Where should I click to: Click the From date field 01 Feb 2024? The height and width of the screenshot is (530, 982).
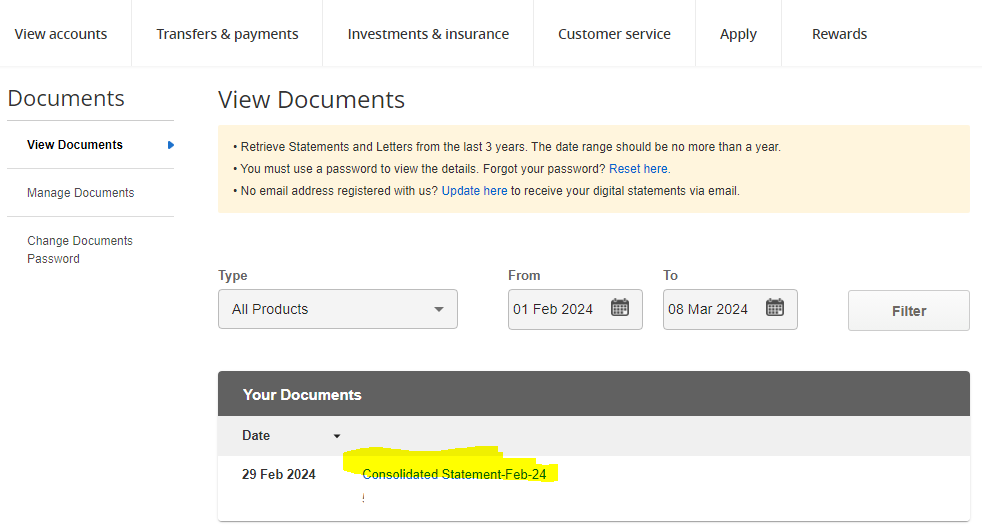click(575, 309)
